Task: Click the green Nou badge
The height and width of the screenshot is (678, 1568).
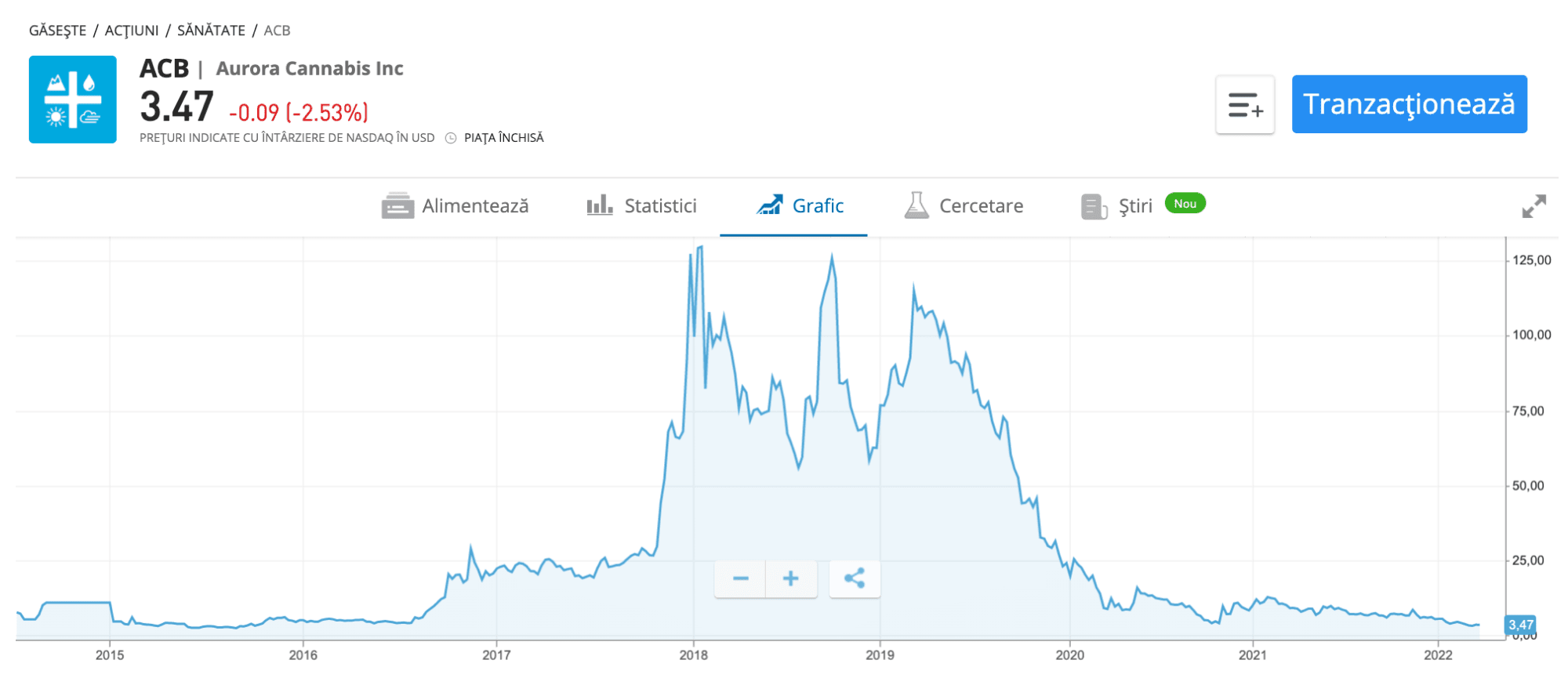Action: click(1185, 204)
